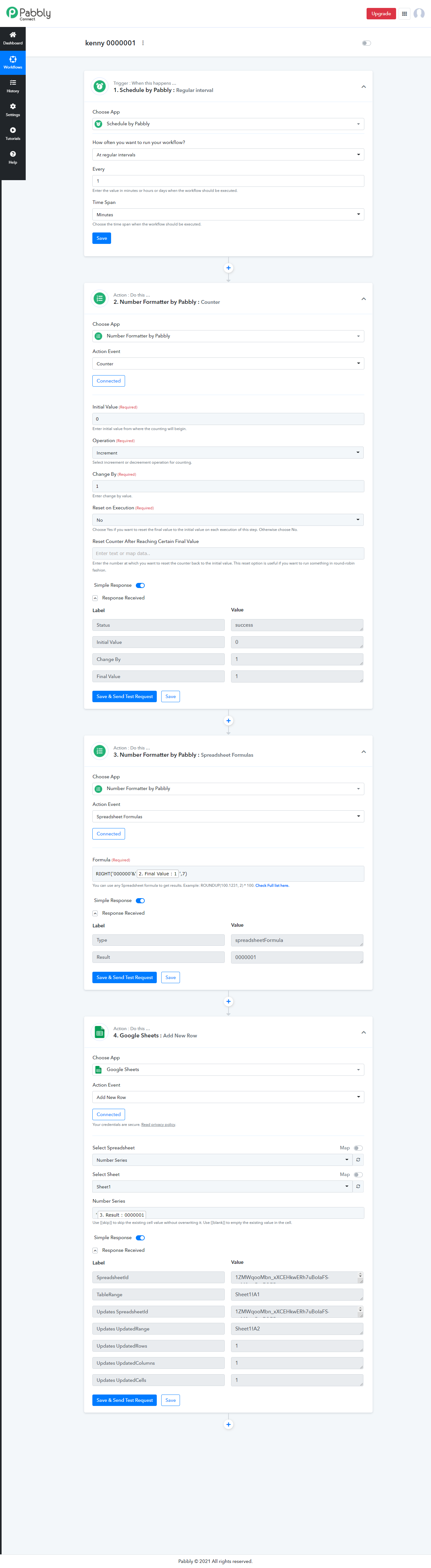The height and width of the screenshot is (1568, 431).
Task: Refresh the Select Spreadsheet list
Action: coord(358,1160)
